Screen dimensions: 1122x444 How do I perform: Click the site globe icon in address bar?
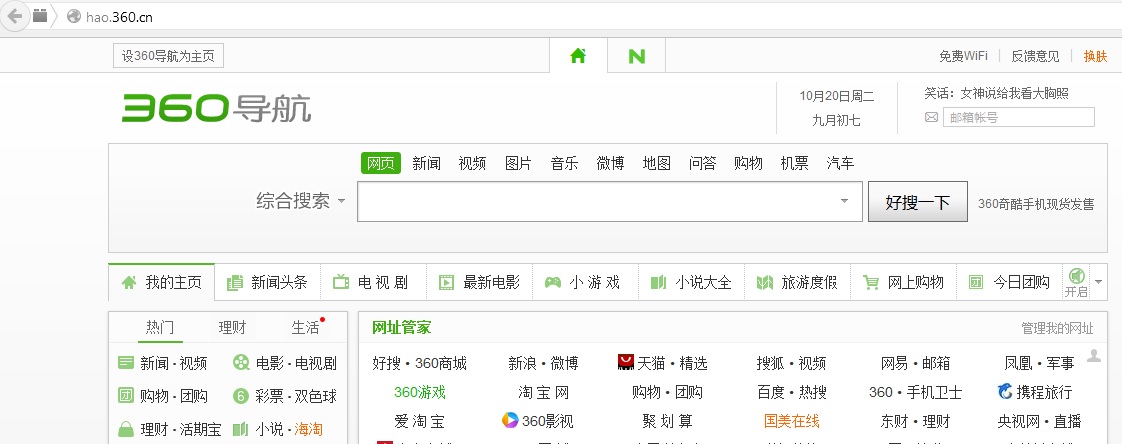coord(73,16)
